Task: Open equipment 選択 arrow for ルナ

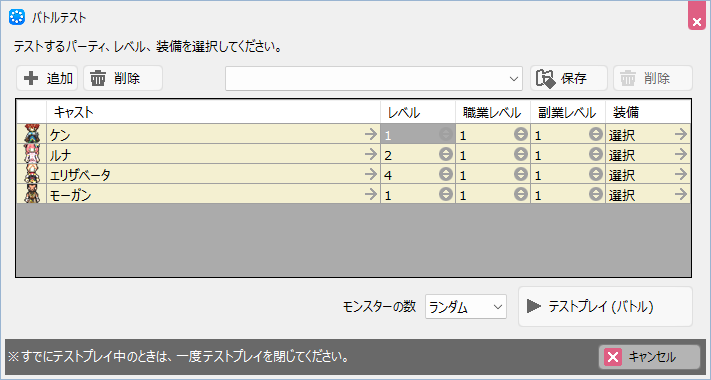Action: (x=681, y=154)
